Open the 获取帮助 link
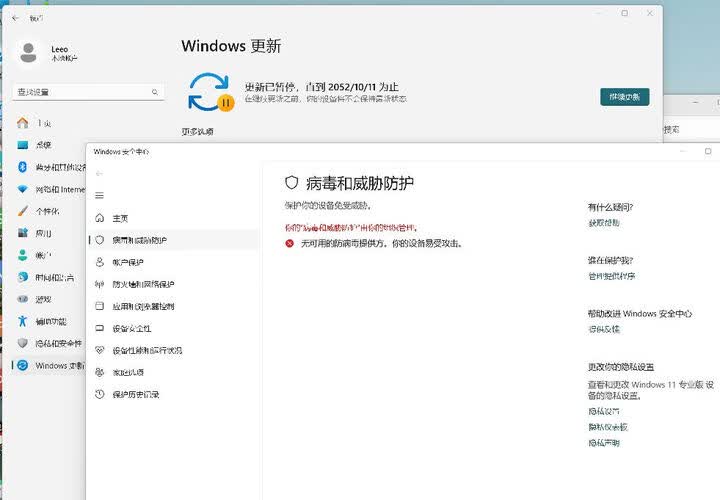Viewport: 720px width, 500px height. click(x=603, y=223)
